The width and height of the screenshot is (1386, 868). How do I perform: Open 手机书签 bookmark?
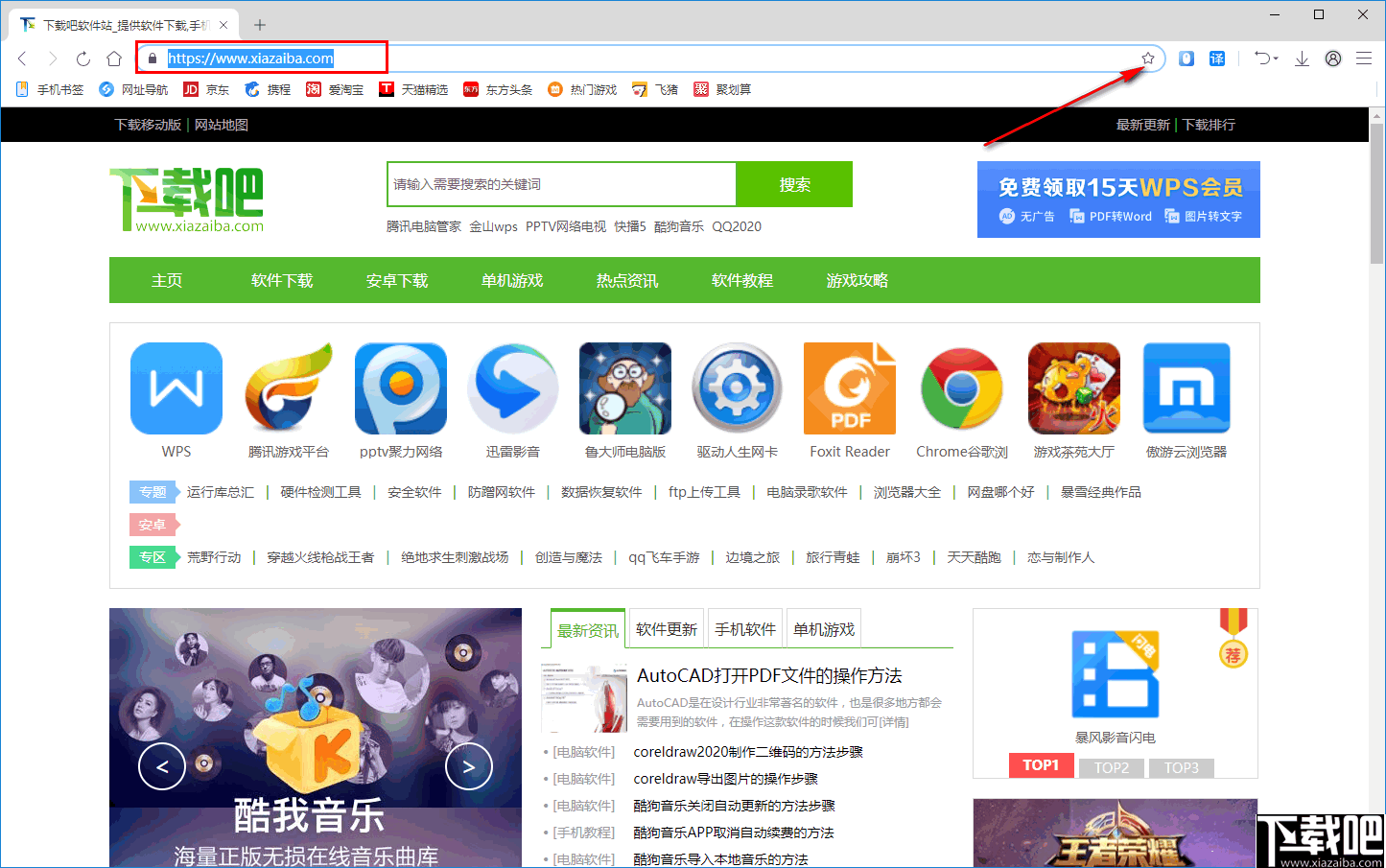point(50,89)
